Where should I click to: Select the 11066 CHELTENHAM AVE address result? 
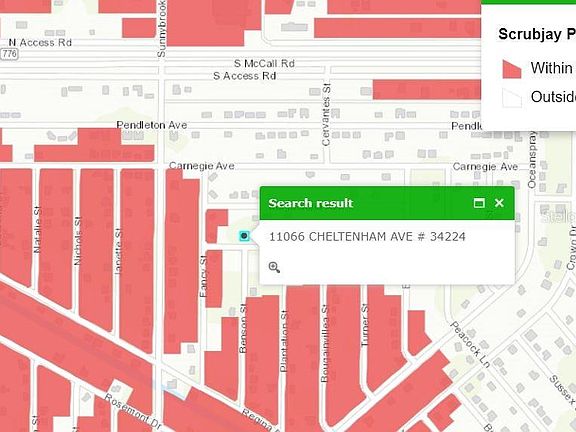tap(367, 237)
